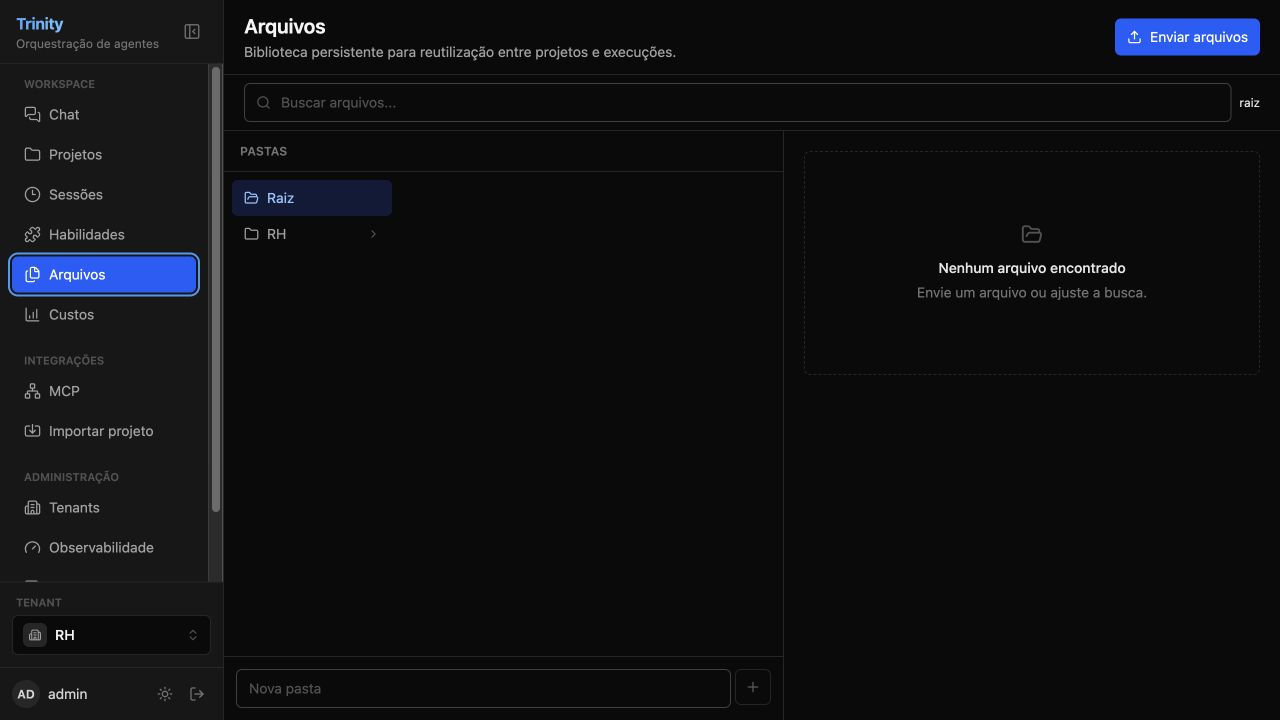Click the Nova pasta input field
The image size is (1280, 720).
483,688
